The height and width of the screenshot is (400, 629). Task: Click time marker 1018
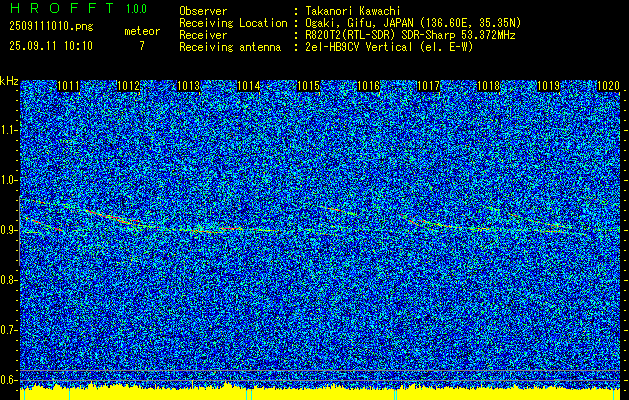(489, 86)
